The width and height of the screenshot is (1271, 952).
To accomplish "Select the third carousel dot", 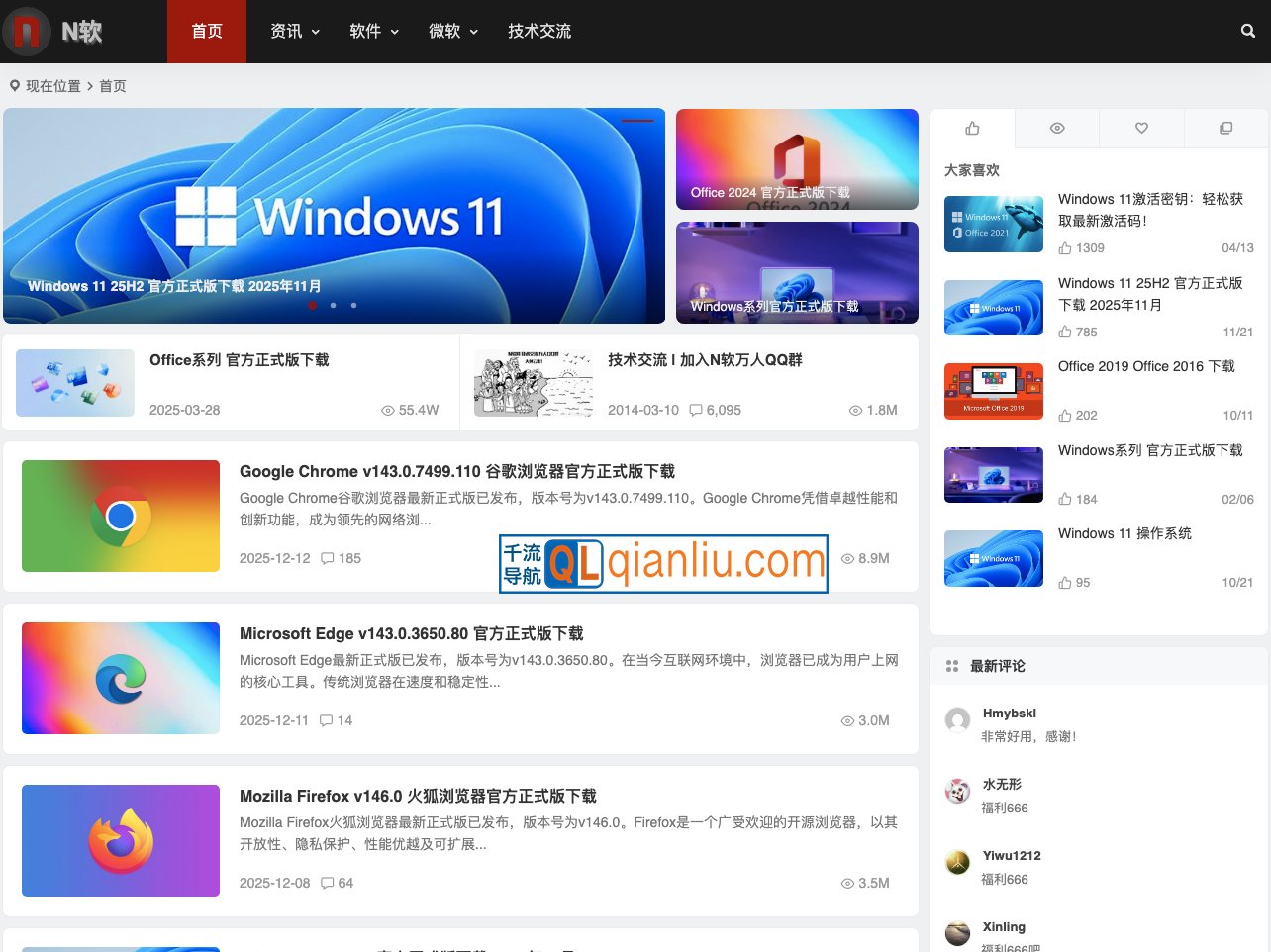I will tap(353, 306).
